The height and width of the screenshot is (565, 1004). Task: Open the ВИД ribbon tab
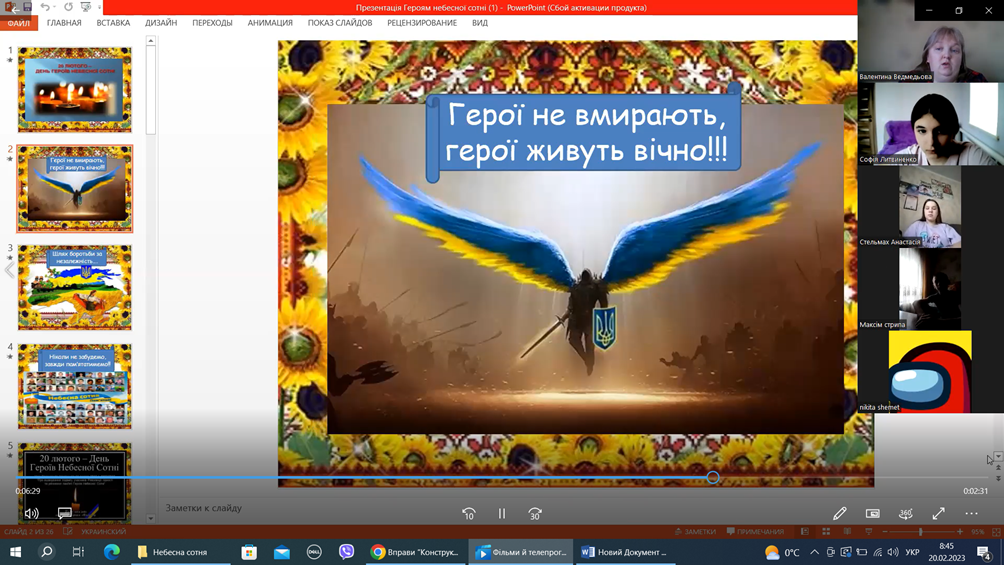pyautogui.click(x=480, y=23)
